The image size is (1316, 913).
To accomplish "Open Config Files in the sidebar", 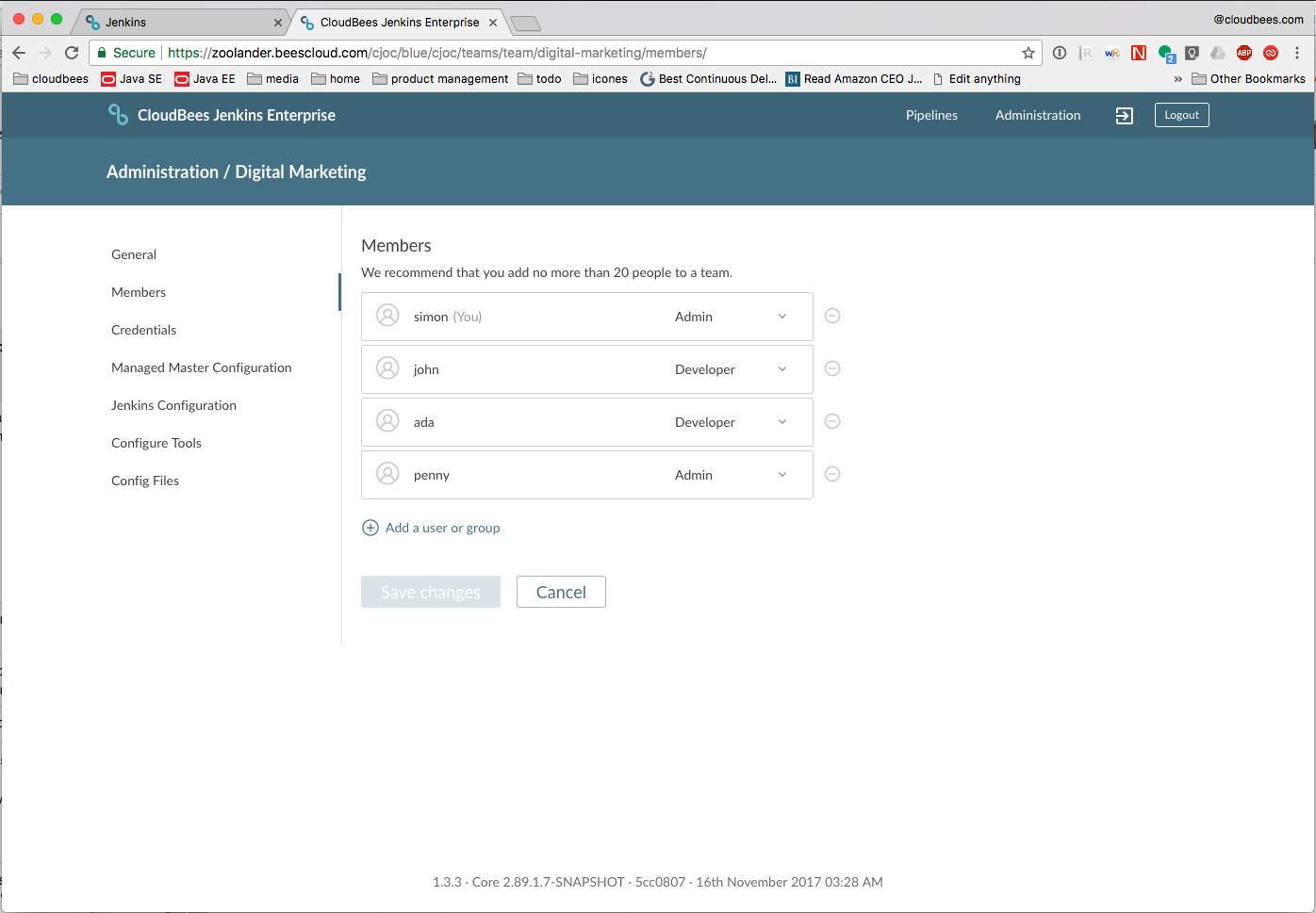I will tap(145, 481).
